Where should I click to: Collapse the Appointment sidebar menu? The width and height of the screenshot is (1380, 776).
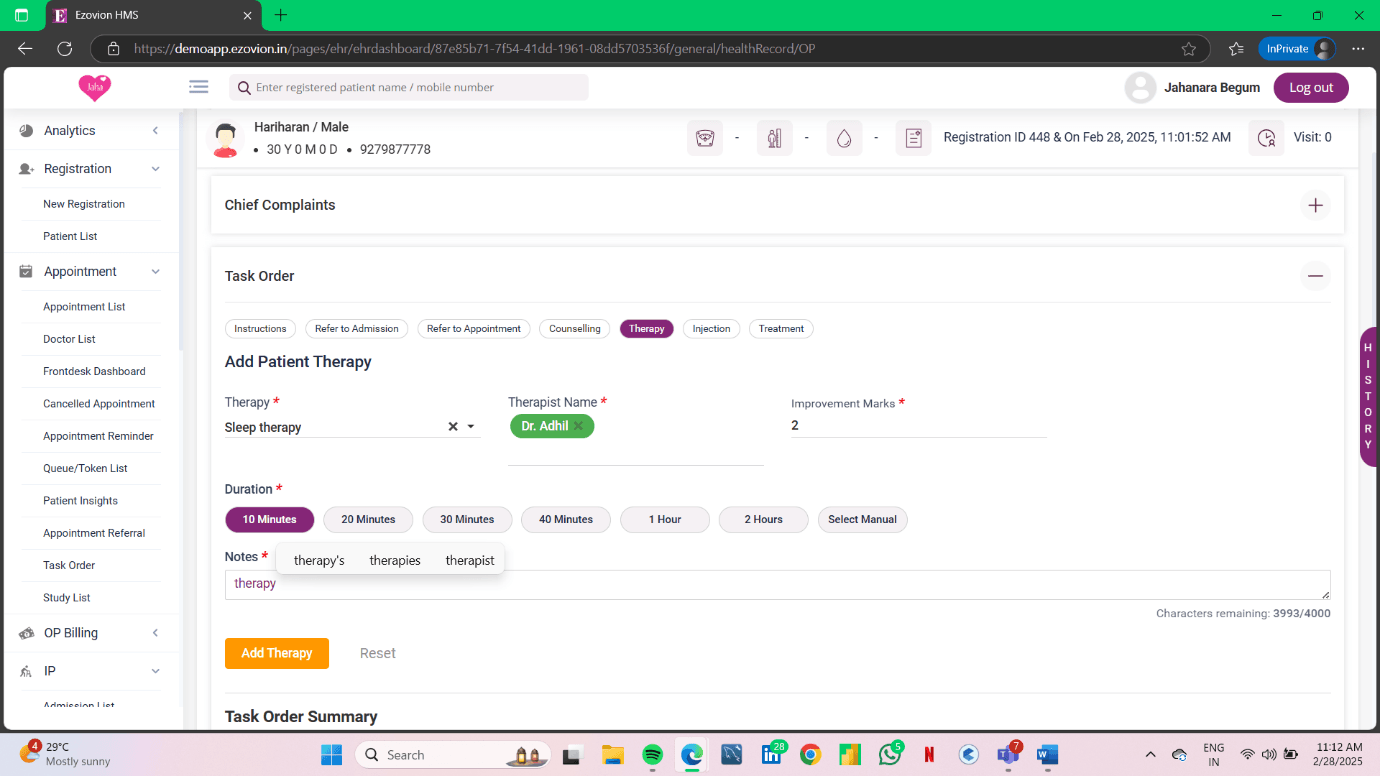click(x=155, y=272)
